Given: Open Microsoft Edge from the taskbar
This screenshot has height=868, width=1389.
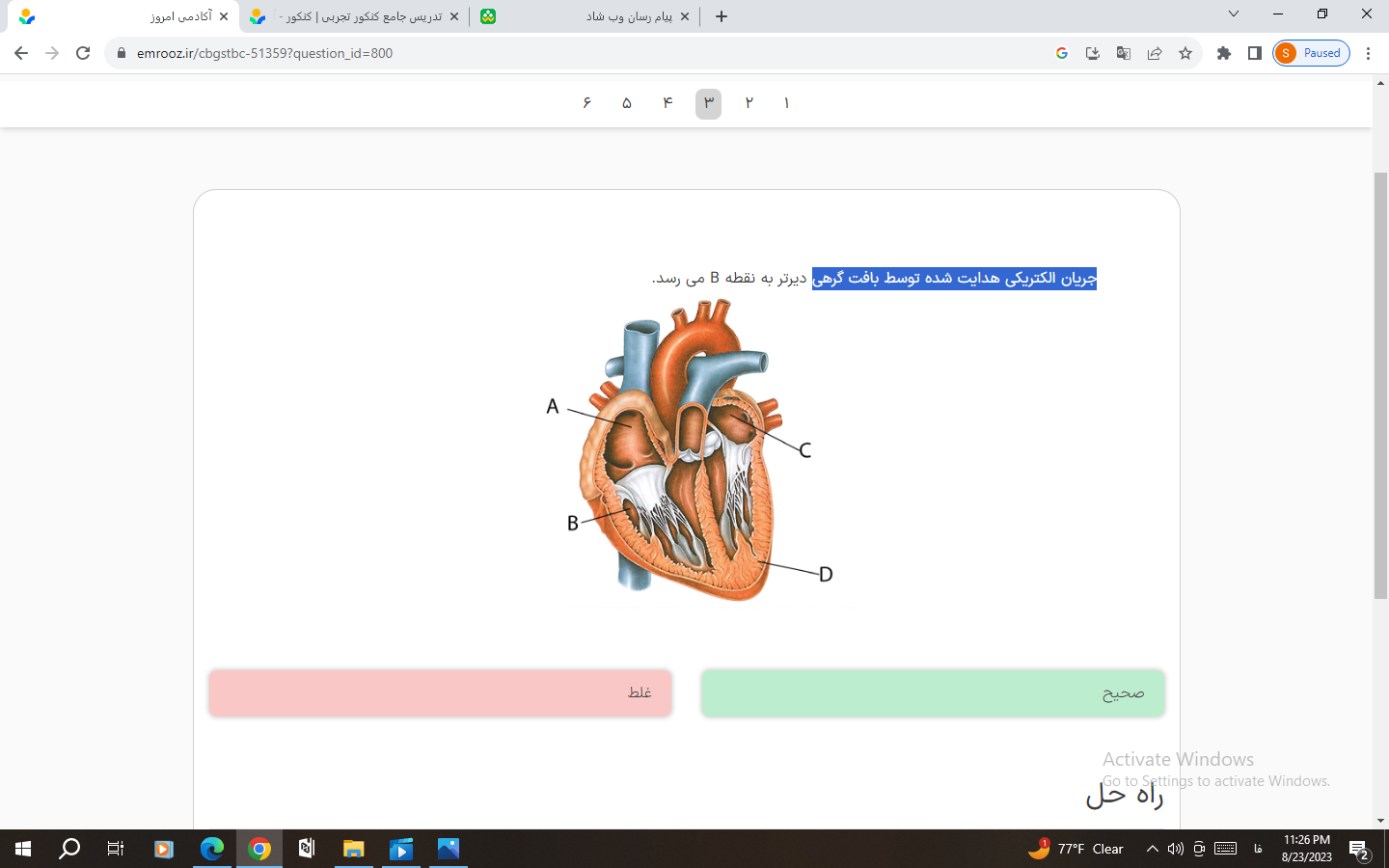Looking at the screenshot, I should (x=211, y=849).
